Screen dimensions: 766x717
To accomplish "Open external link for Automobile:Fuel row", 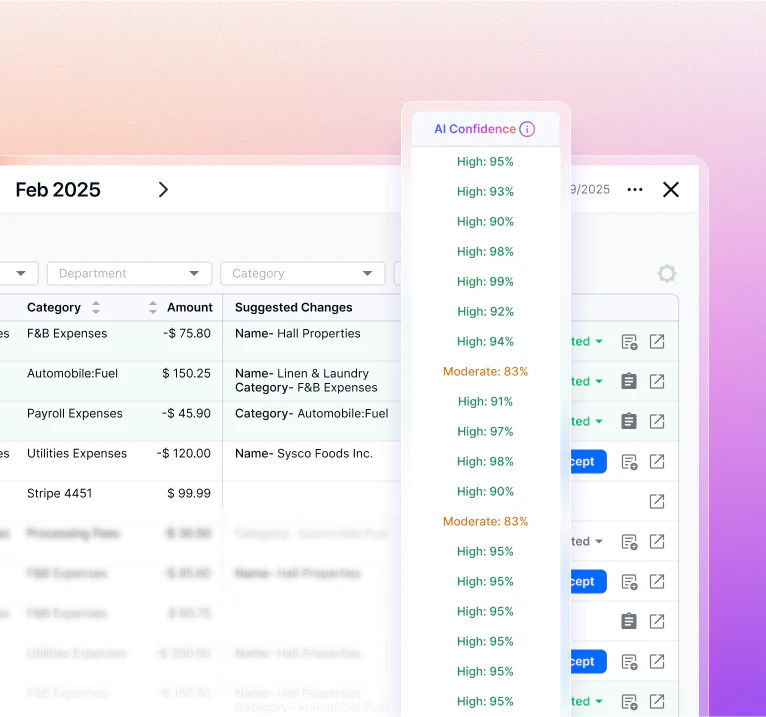I will (x=657, y=382).
